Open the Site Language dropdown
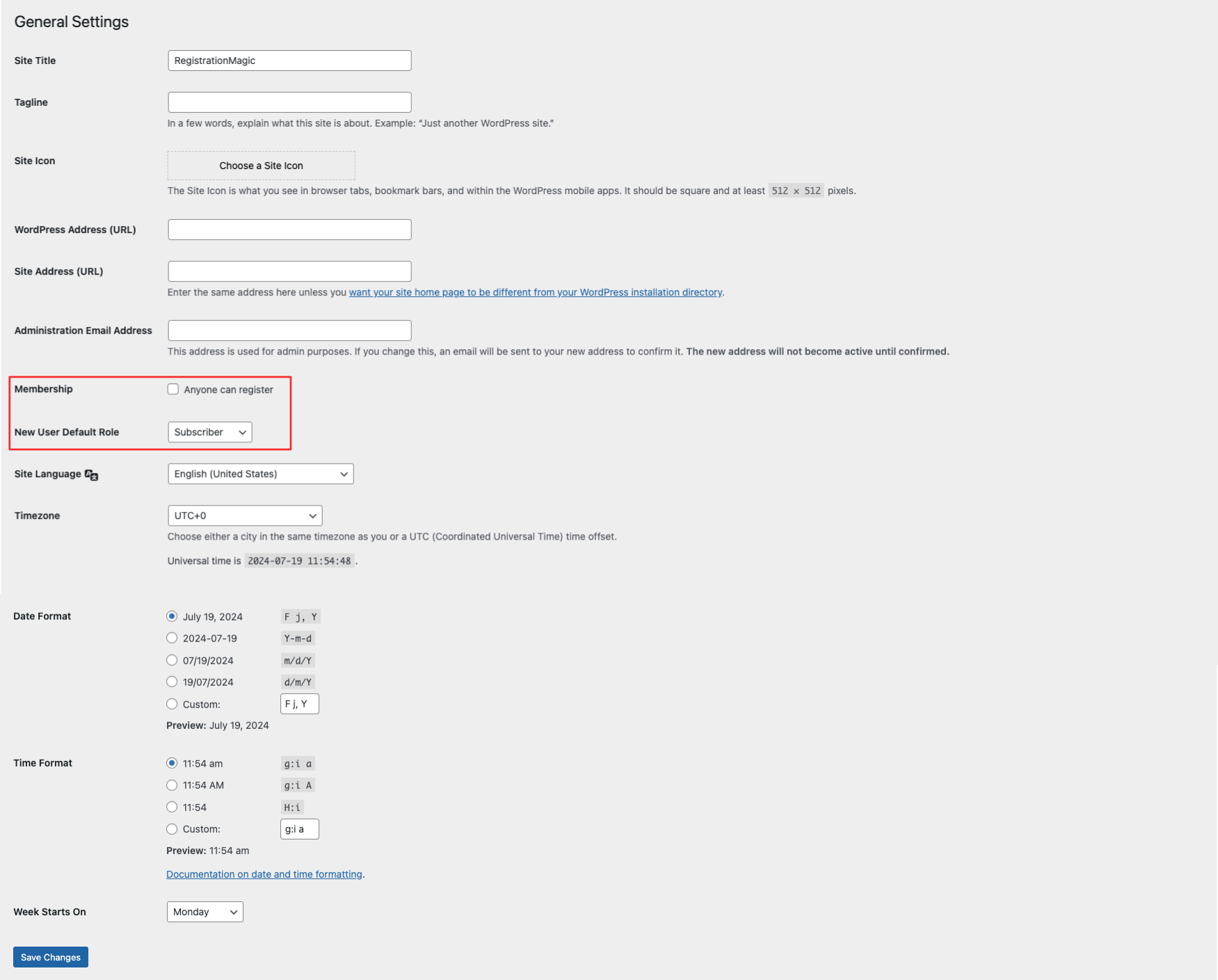Screen dimensions: 1218x980 (259, 474)
